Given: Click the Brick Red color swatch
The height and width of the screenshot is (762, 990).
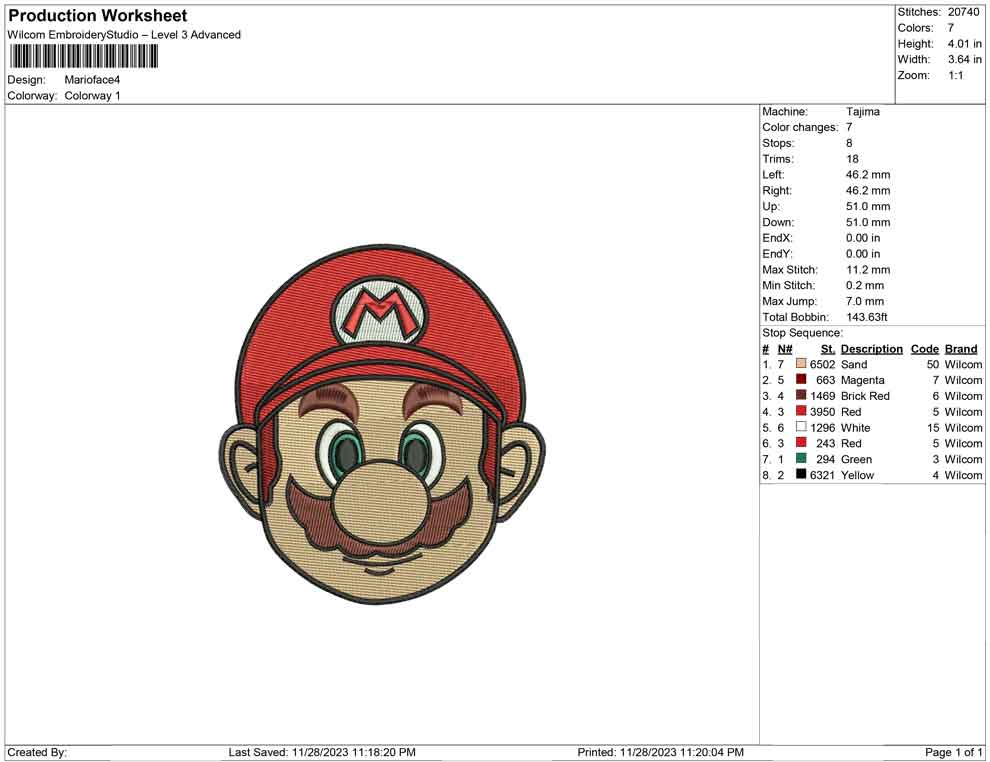Looking at the screenshot, I should pos(801,396).
